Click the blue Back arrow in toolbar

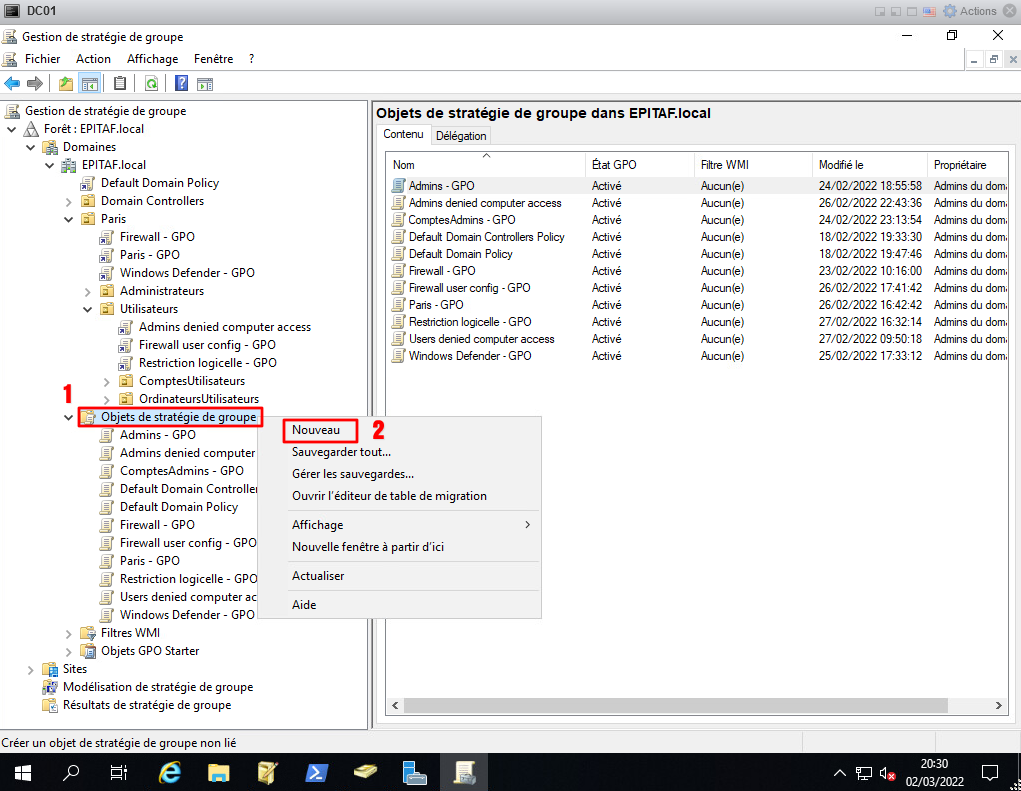pos(13,83)
